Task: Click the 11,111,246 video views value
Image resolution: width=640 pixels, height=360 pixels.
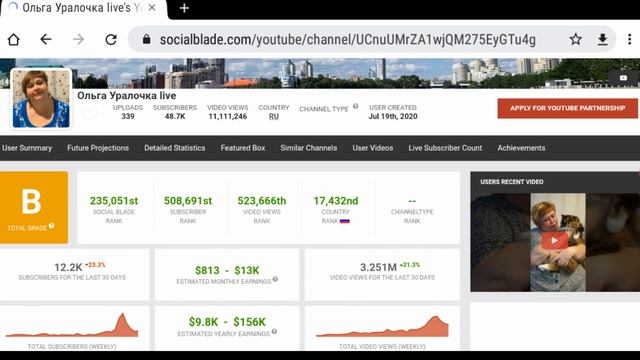Action: pyautogui.click(x=227, y=116)
